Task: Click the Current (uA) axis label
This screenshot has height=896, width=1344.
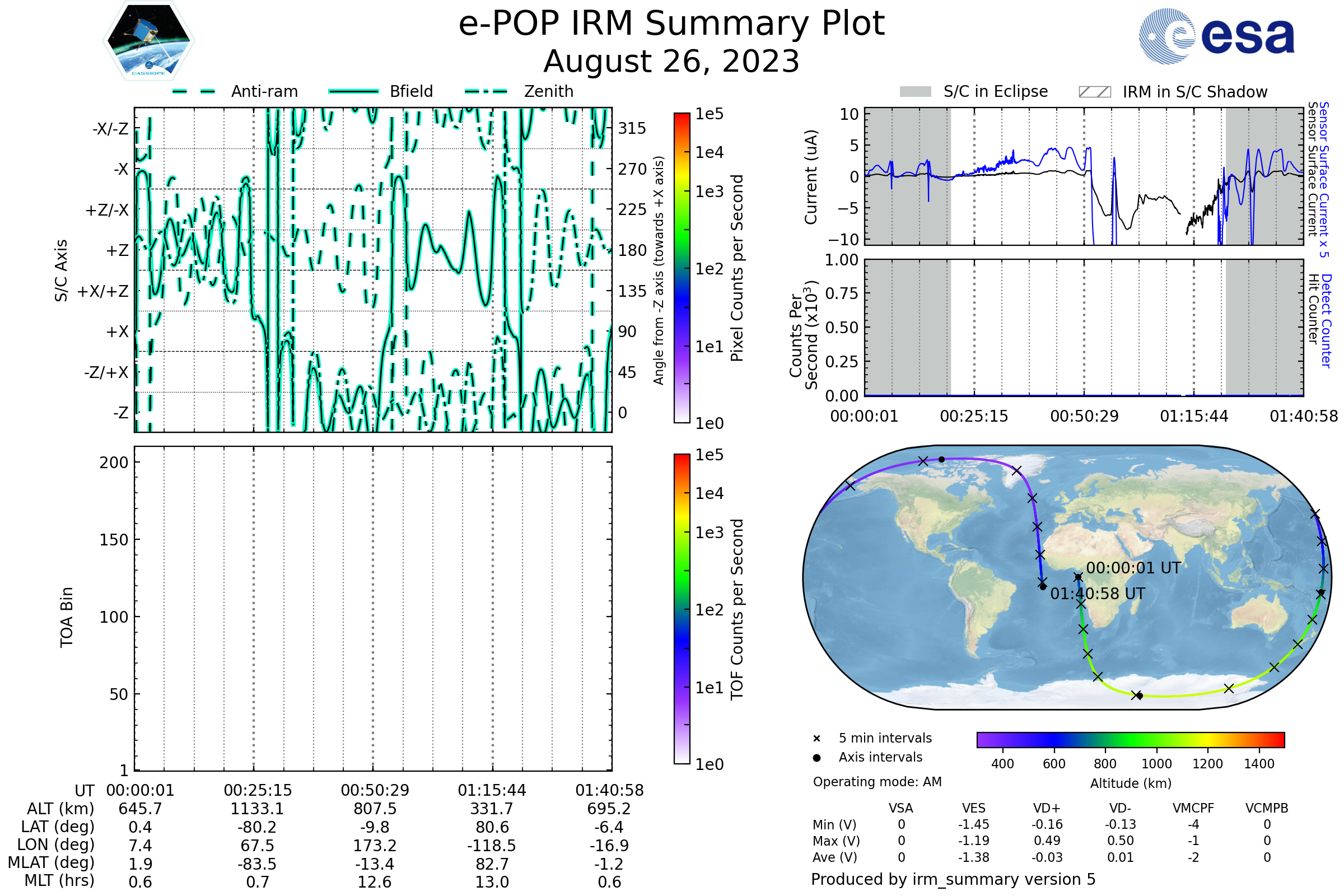Action: [811, 177]
